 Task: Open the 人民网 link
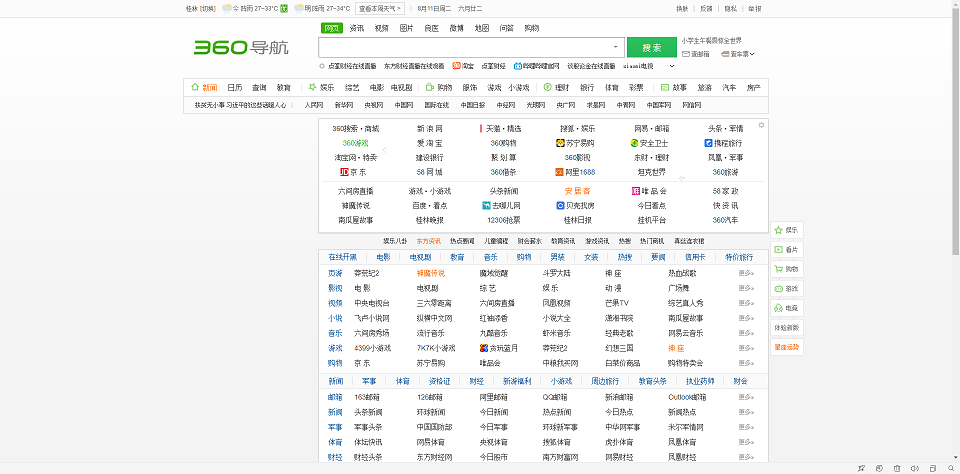click(x=314, y=105)
